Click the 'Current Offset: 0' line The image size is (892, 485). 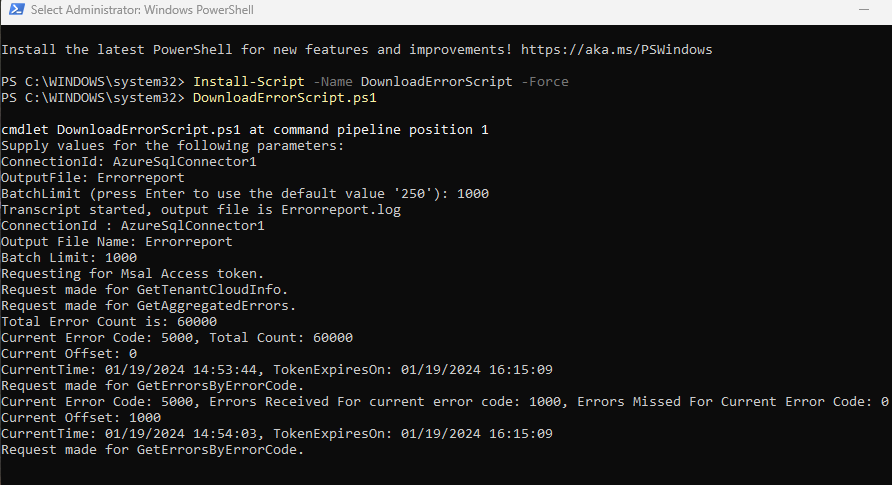(x=69, y=353)
